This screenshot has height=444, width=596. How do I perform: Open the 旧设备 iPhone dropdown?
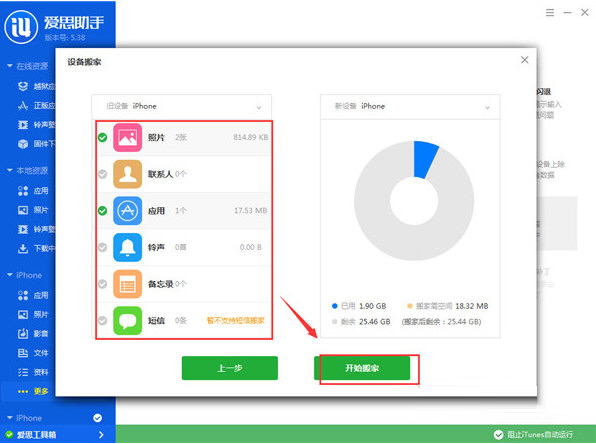pos(182,106)
